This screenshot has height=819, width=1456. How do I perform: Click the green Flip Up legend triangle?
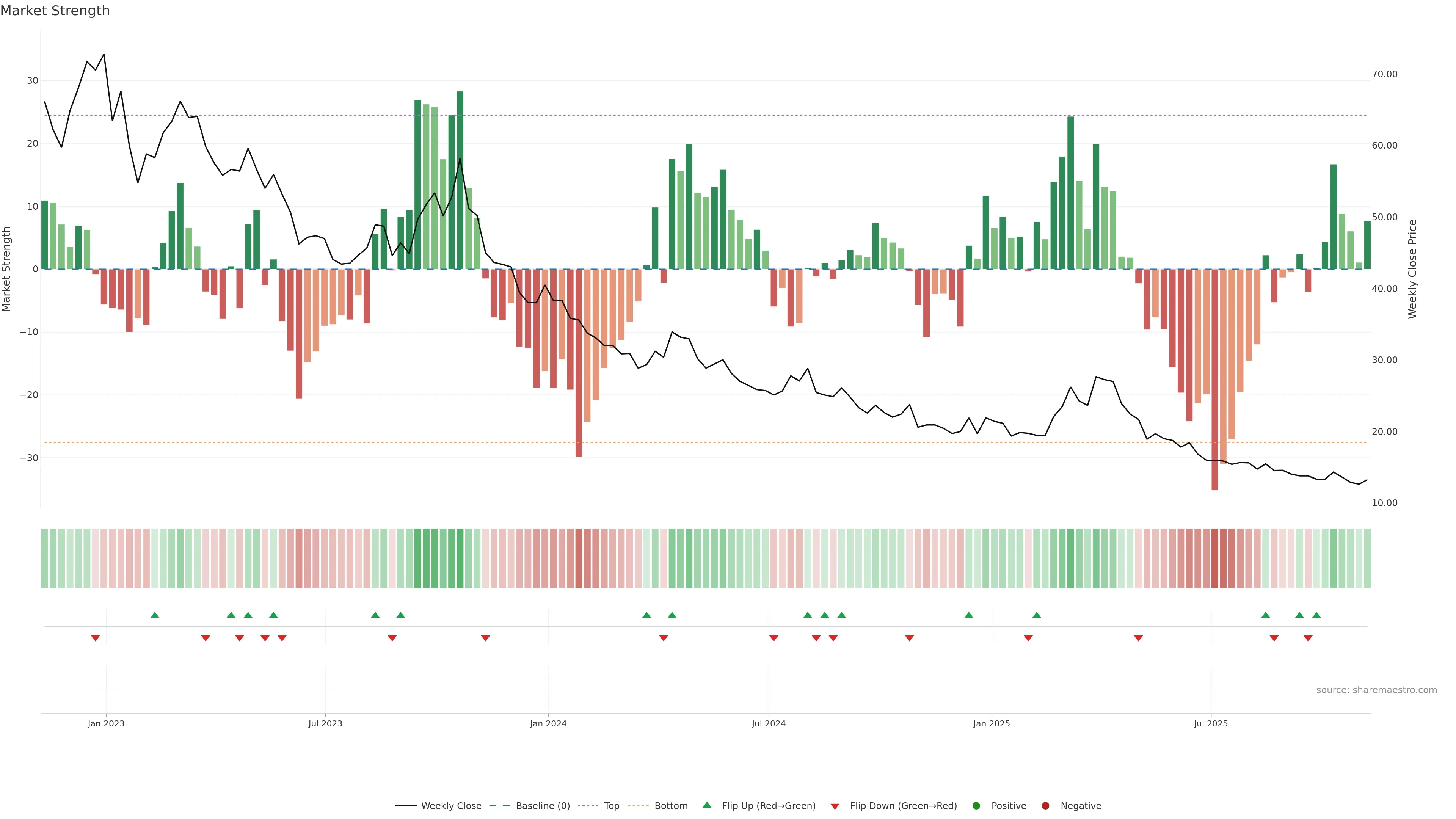coord(706,805)
